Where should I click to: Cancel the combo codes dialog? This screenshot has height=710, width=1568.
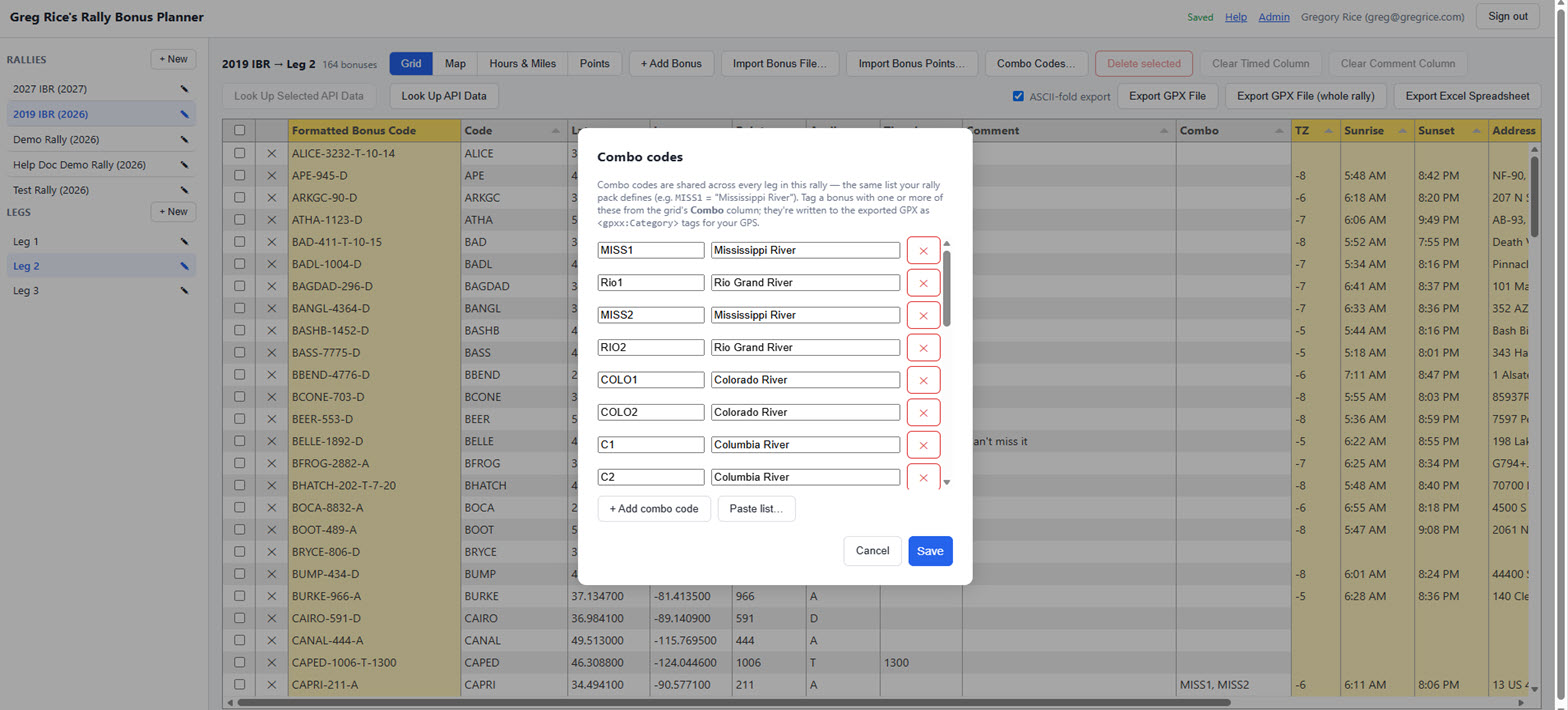pyautogui.click(x=872, y=551)
